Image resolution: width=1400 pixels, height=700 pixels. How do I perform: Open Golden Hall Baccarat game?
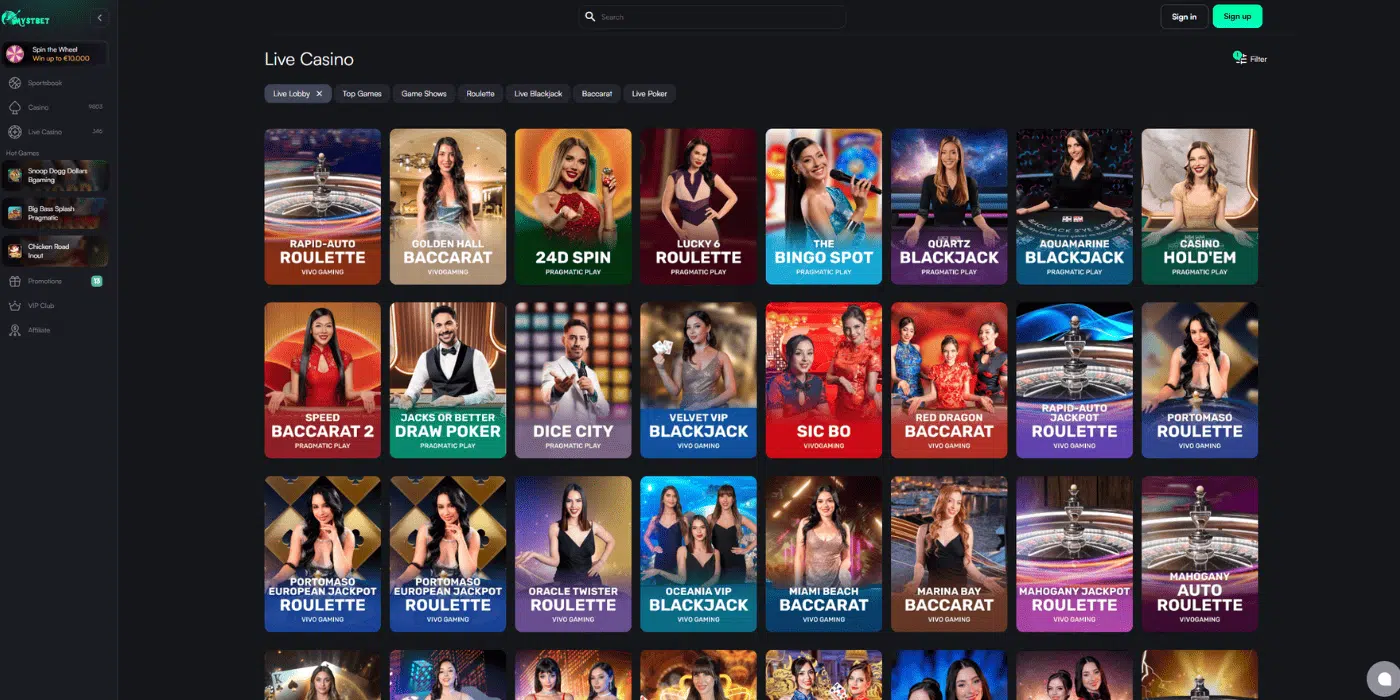(448, 207)
